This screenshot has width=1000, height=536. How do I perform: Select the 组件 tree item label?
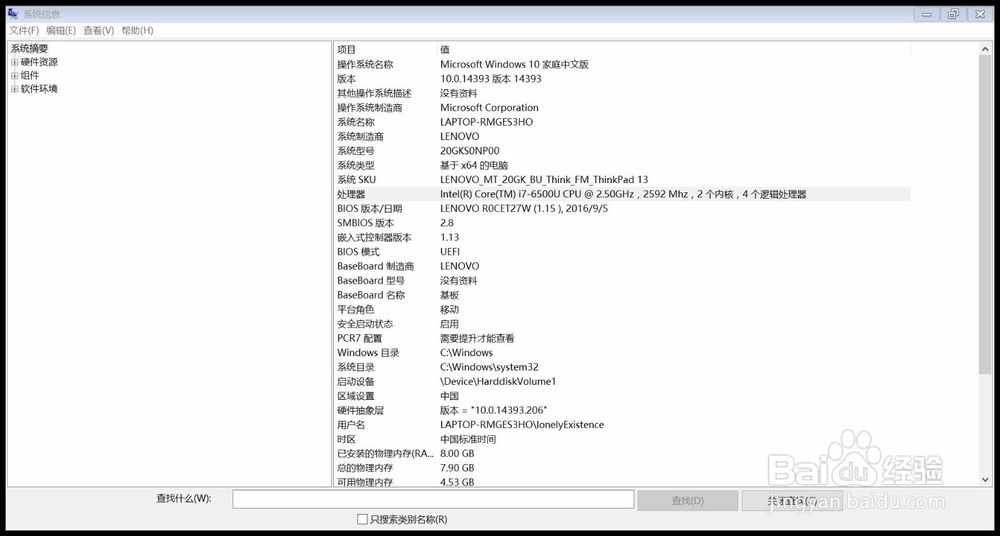click(30, 75)
